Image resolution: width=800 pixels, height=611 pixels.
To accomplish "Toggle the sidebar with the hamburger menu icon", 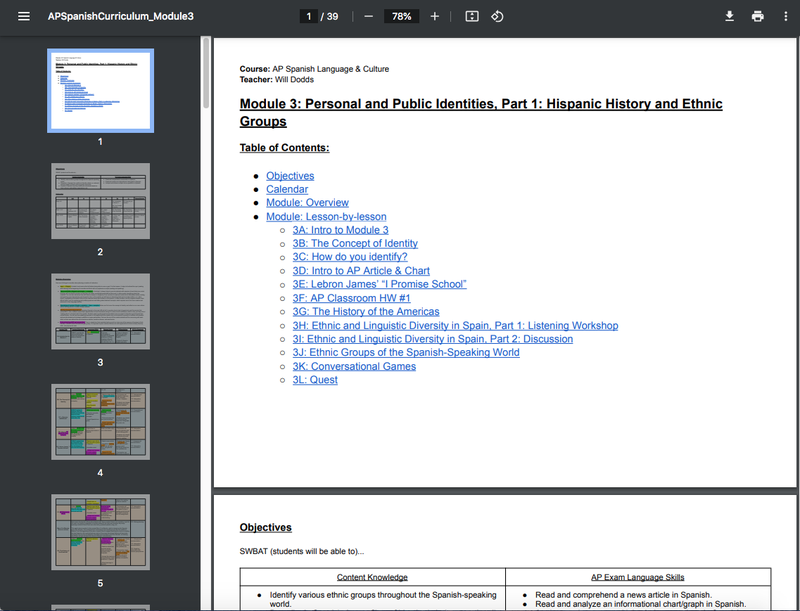I will (x=24, y=17).
